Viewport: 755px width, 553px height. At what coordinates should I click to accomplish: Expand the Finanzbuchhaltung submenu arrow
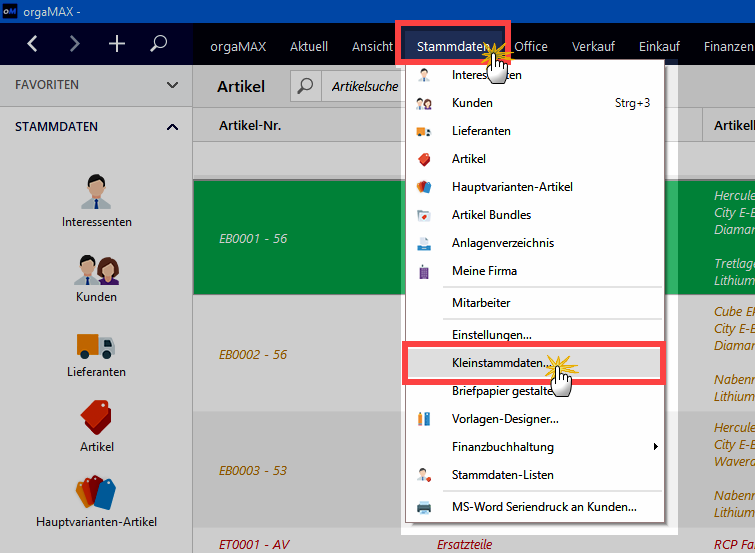pos(655,447)
